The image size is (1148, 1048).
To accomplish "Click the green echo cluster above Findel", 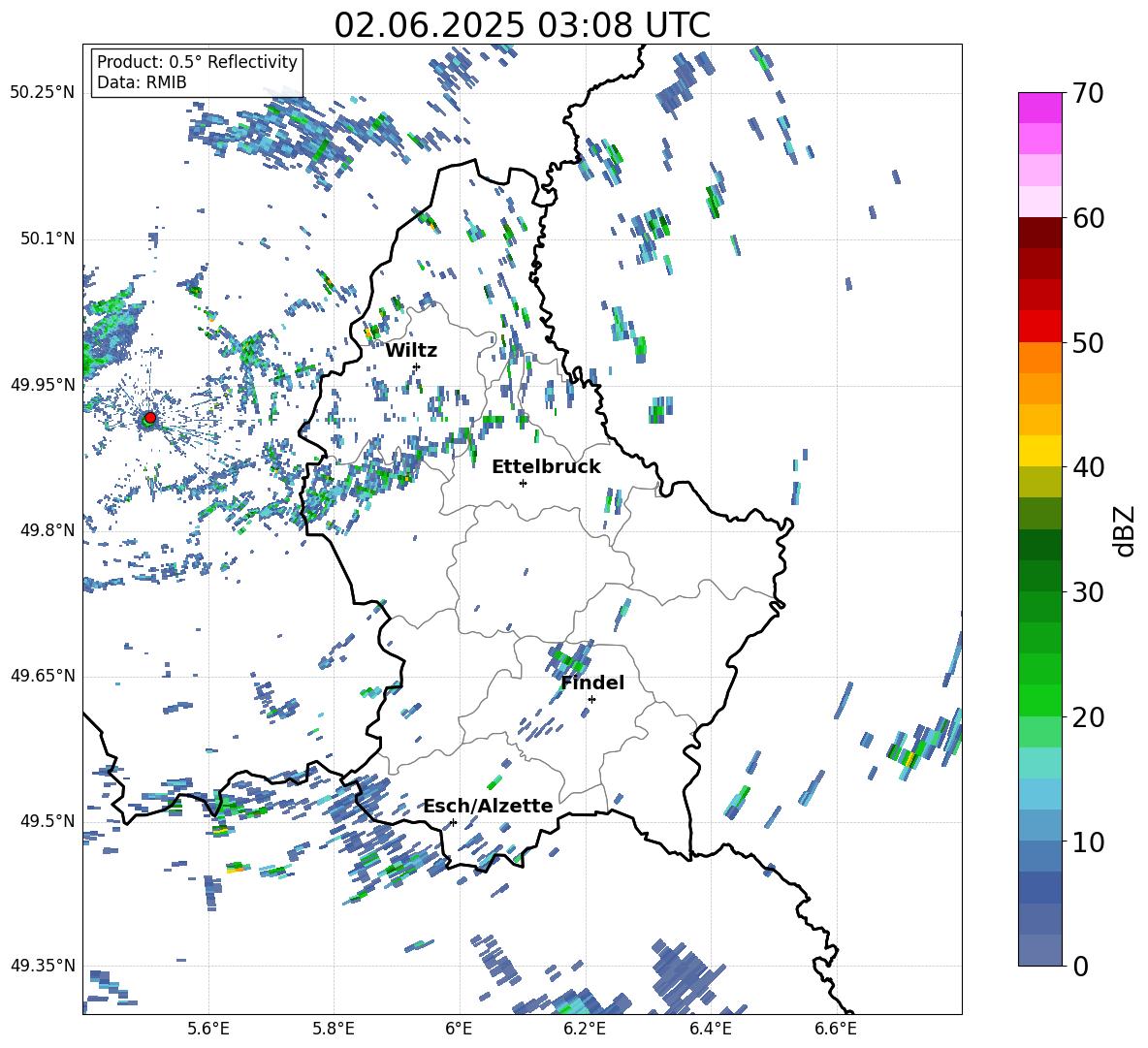I will tap(569, 658).
